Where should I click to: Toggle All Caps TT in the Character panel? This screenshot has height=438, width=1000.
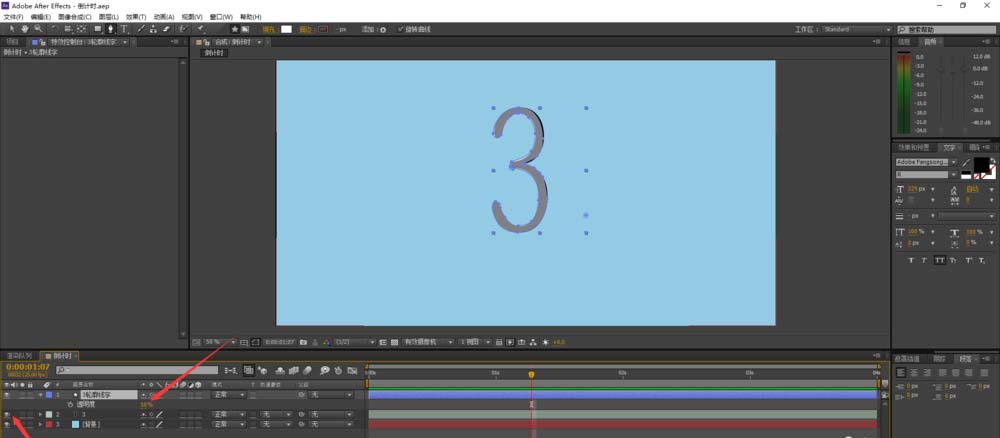click(x=939, y=260)
